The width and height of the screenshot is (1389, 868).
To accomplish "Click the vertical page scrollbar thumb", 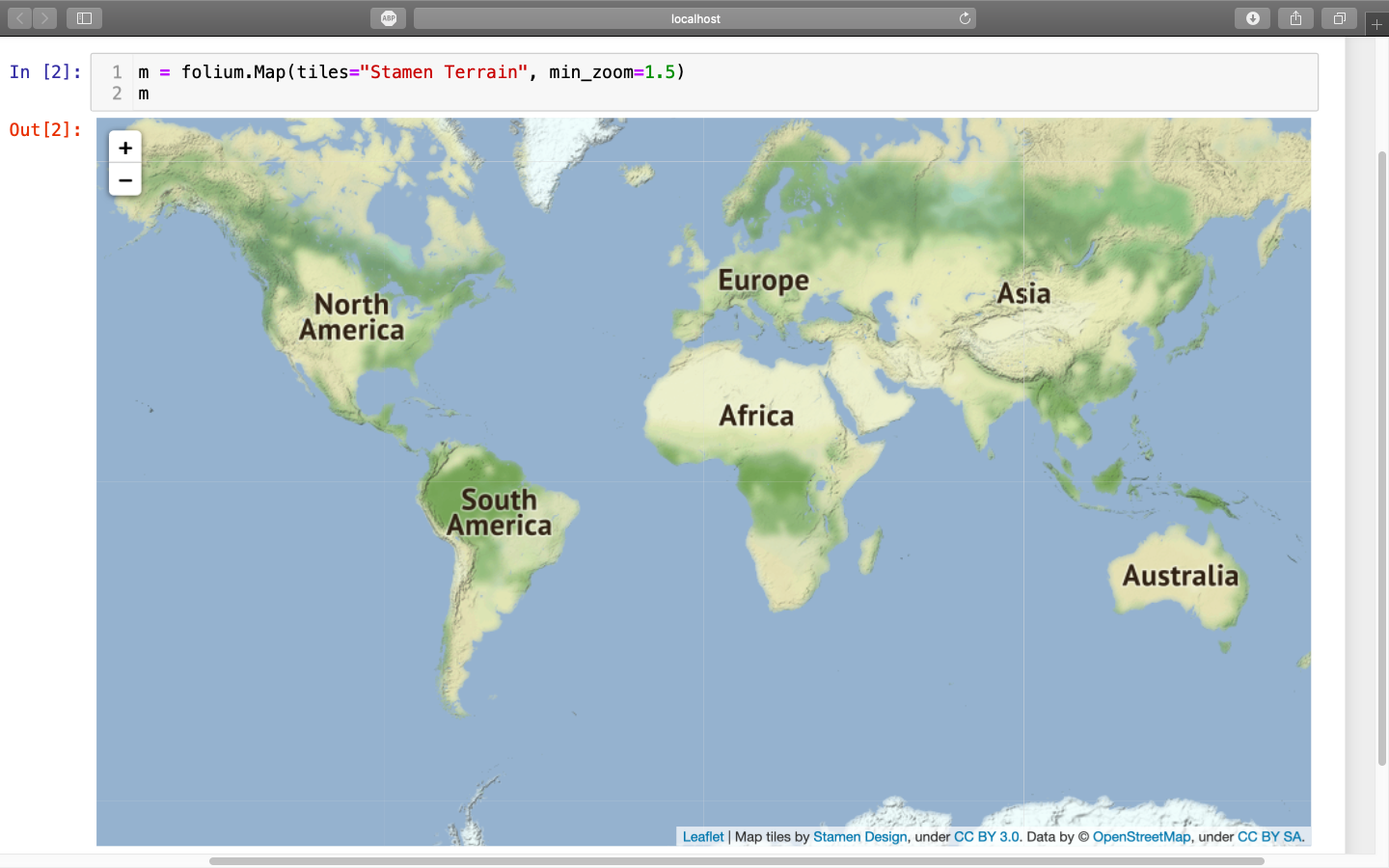I will (x=1382, y=458).
